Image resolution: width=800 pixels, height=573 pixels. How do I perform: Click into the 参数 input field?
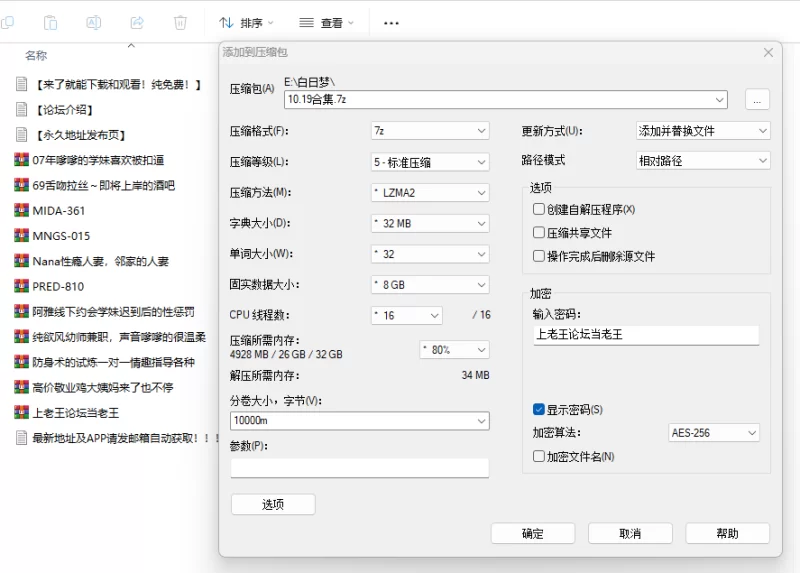(359, 467)
